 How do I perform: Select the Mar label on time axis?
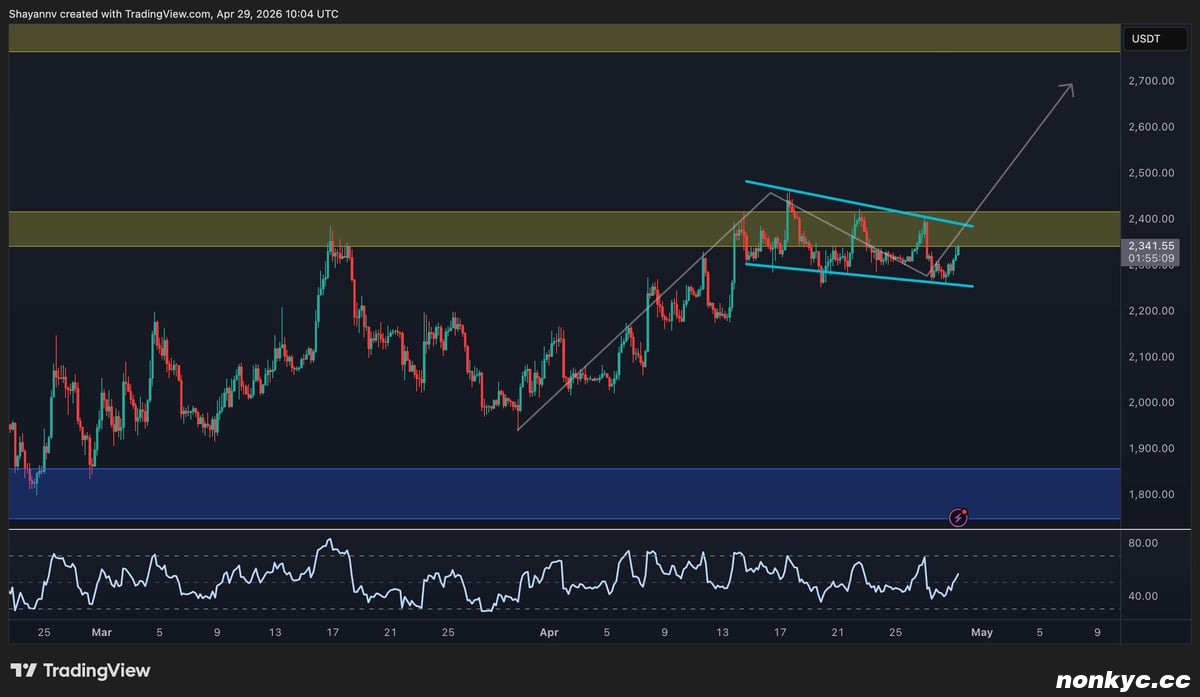click(x=102, y=632)
